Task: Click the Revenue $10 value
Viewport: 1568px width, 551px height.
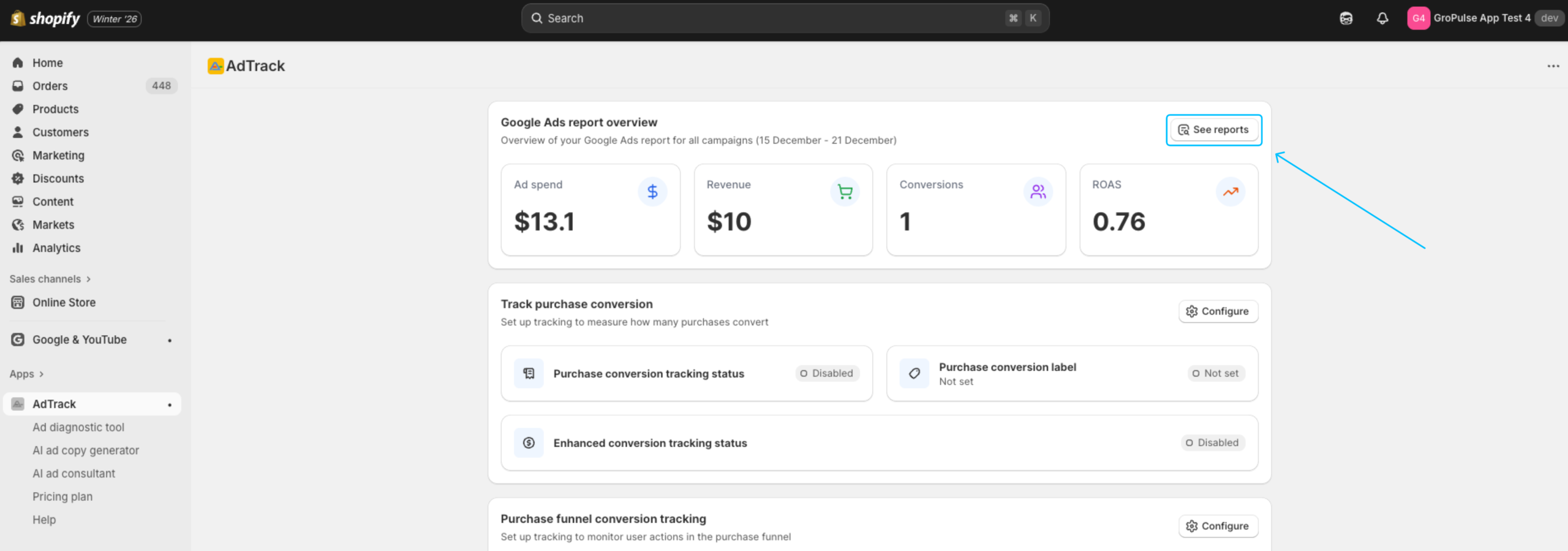Action: pyautogui.click(x=729, y=221)
